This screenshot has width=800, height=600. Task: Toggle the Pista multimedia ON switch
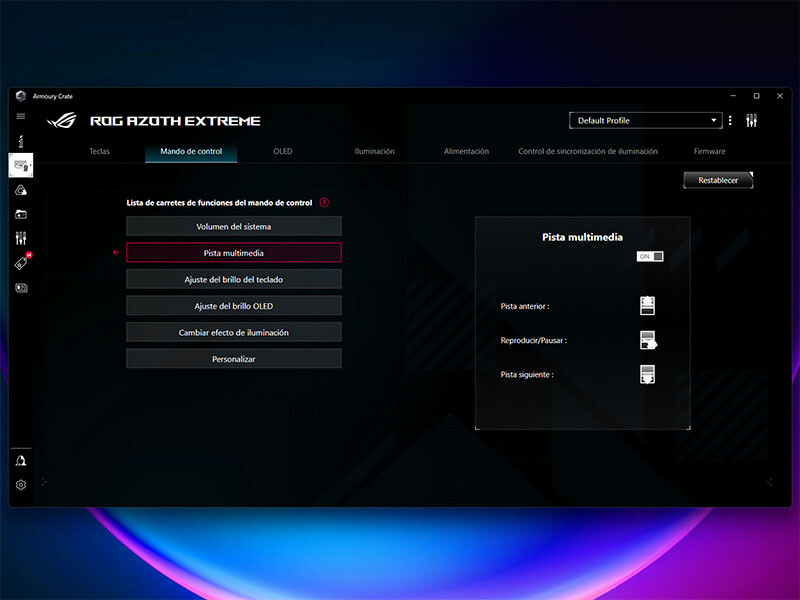click(x=650, y=256)
